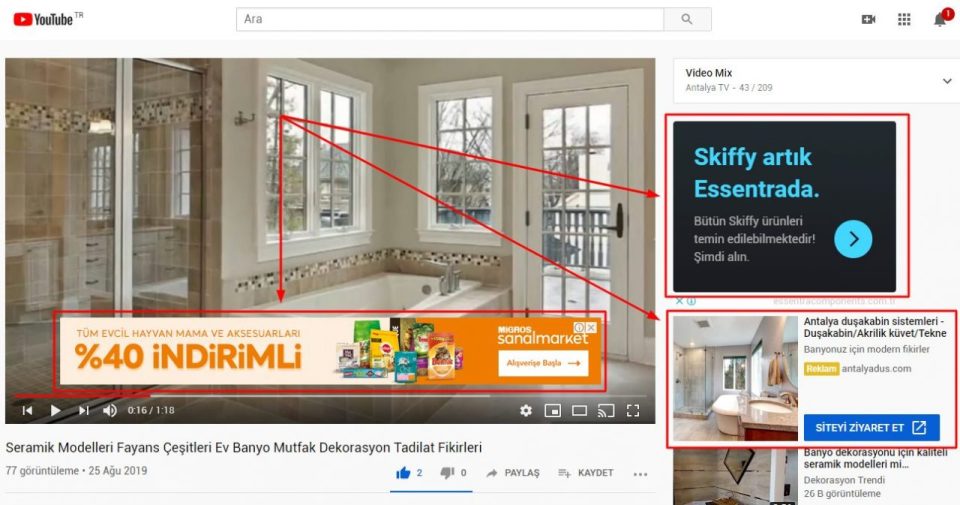Seek on the video progress bar
Image resolution: width=960 pixels, height=505 pixels.
pyautogui.click(x=330, y=396)
